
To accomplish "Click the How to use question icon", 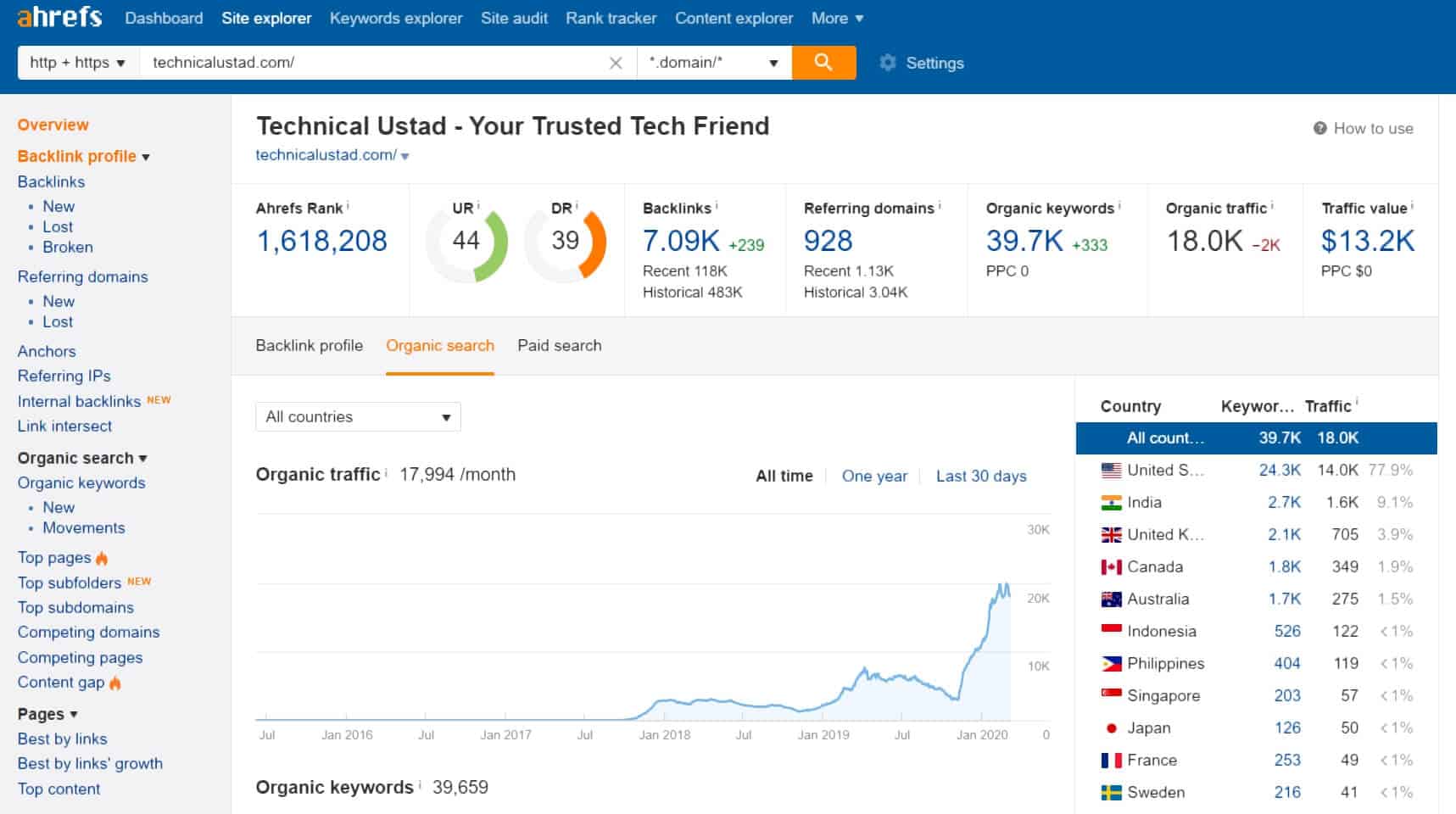I will [x=1319, y=128].
